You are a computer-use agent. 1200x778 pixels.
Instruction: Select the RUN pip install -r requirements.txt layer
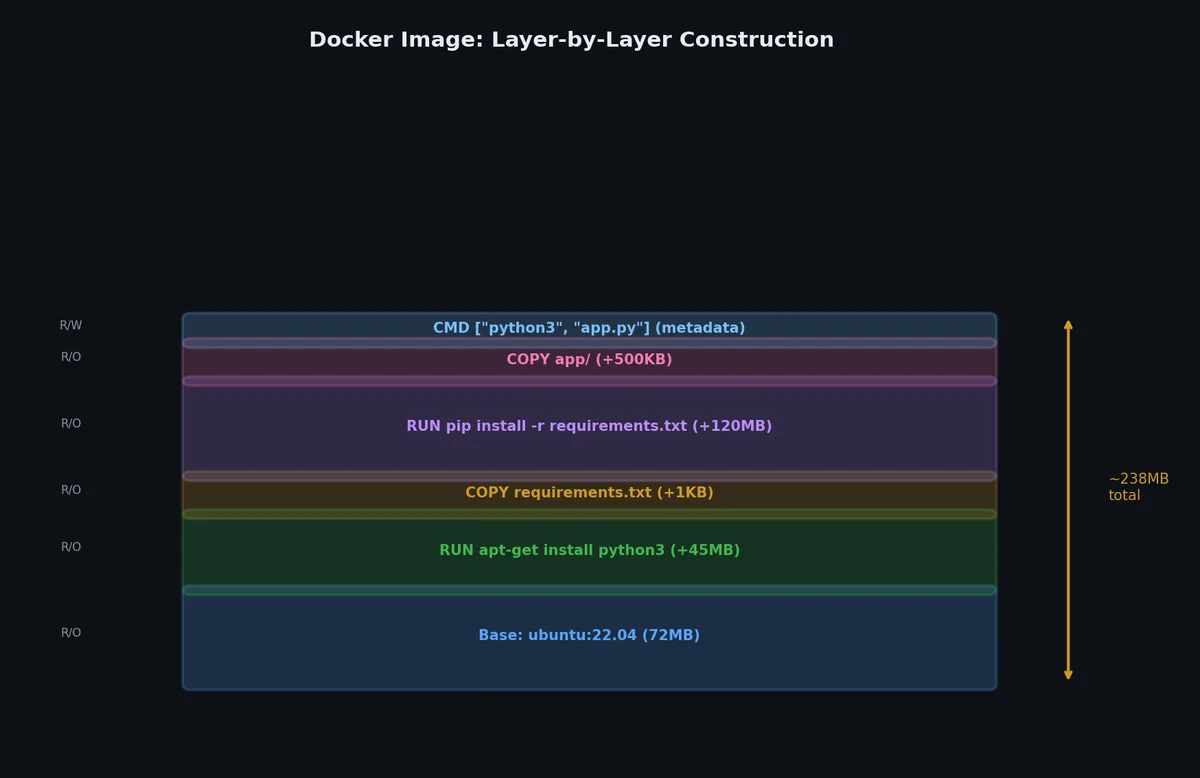coord(589,428)
